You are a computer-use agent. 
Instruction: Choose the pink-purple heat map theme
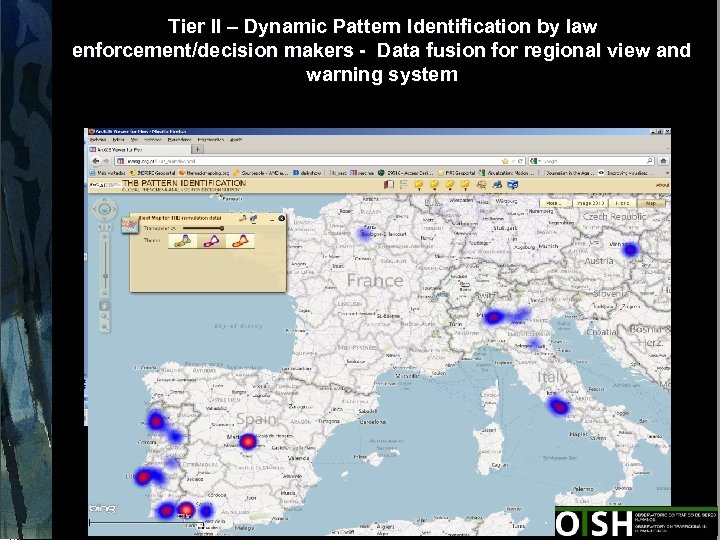[211, 241]
